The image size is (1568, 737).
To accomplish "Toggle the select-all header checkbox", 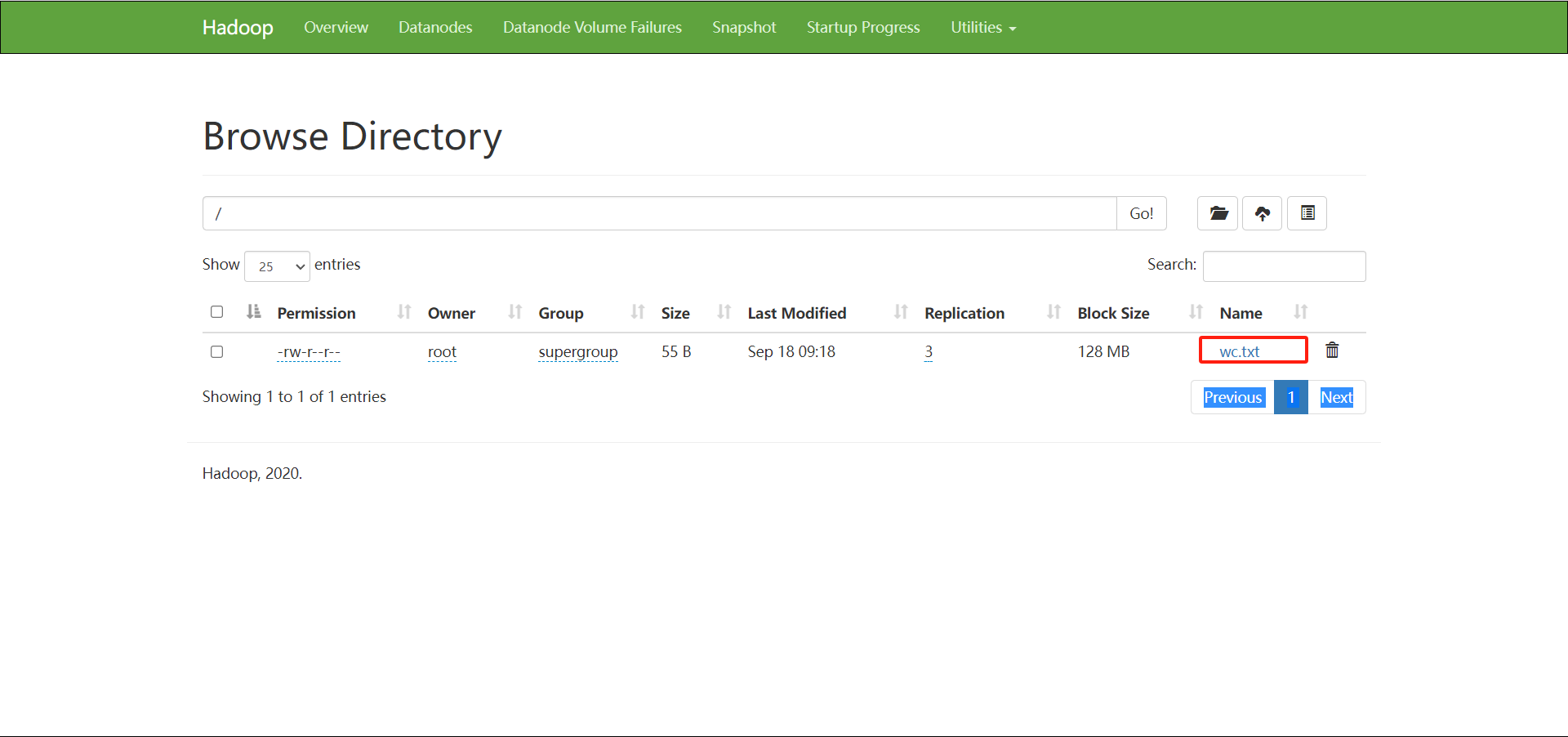I will point(216,312).
